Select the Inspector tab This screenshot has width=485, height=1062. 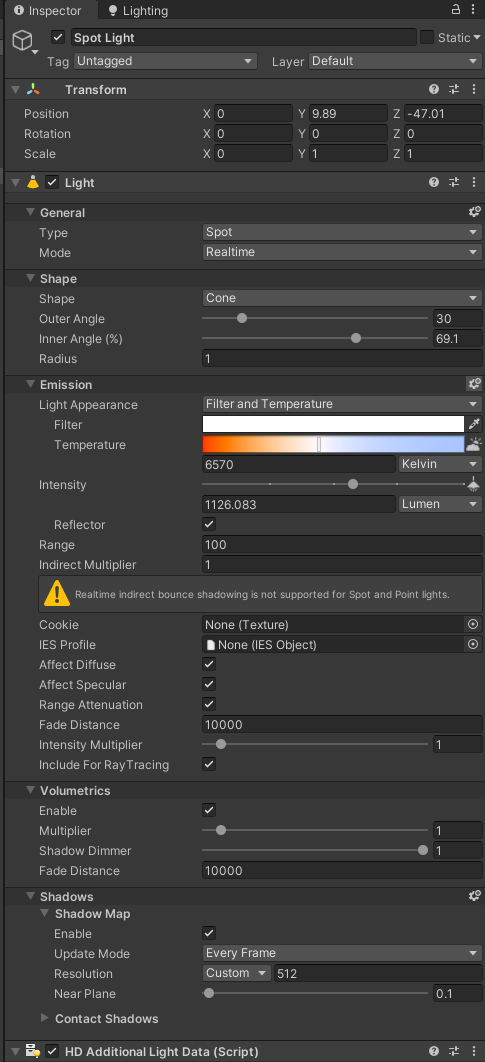point(48,11)
